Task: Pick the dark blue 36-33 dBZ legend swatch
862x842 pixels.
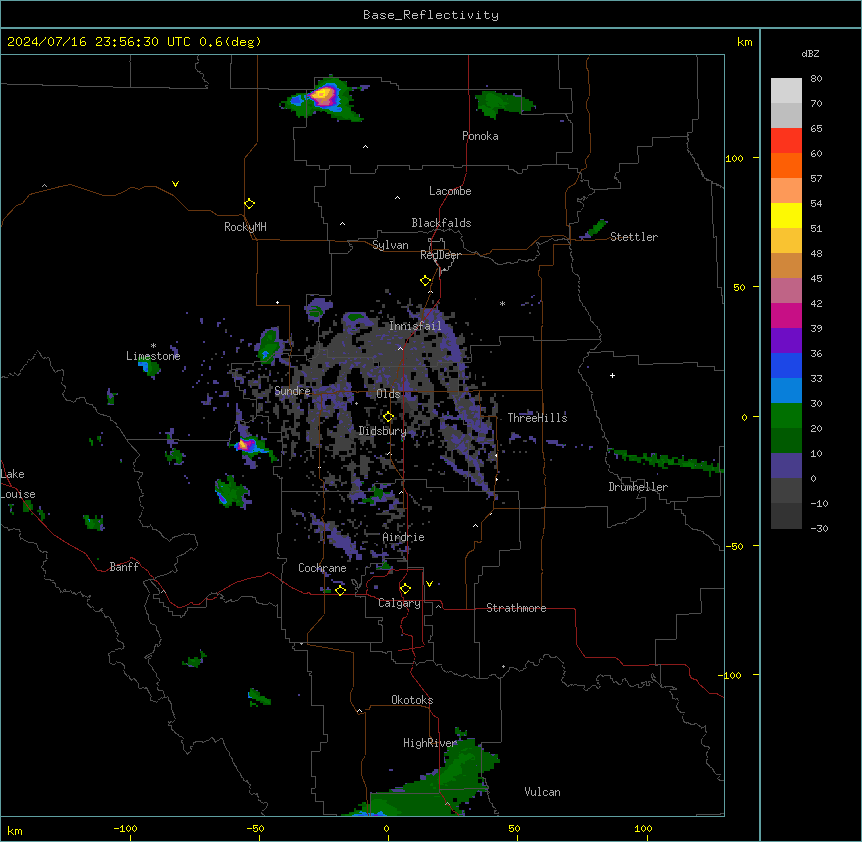Action: 786,365
